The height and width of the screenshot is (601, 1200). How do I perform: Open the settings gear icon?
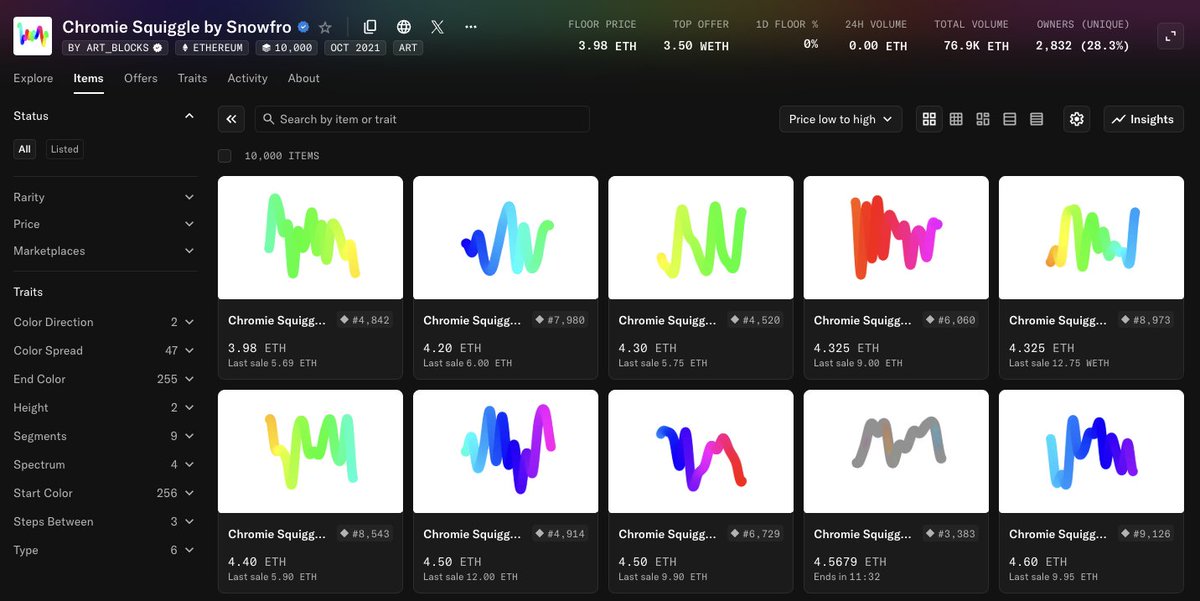1077,119
